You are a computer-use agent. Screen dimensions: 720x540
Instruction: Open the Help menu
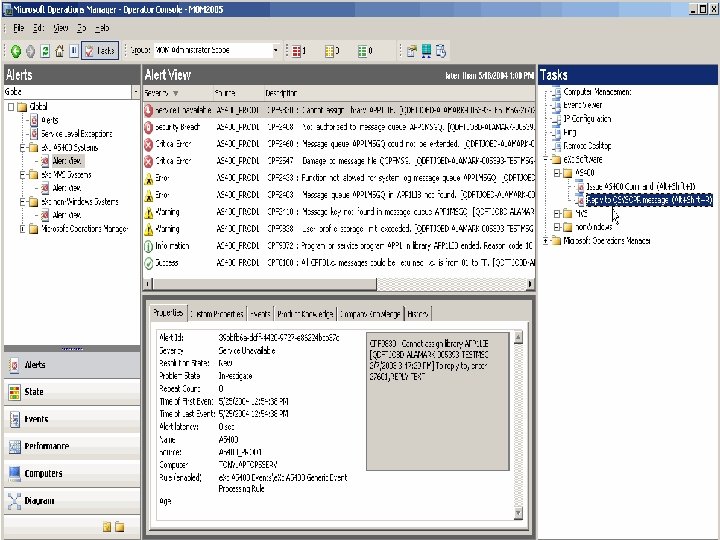(102, 28)
